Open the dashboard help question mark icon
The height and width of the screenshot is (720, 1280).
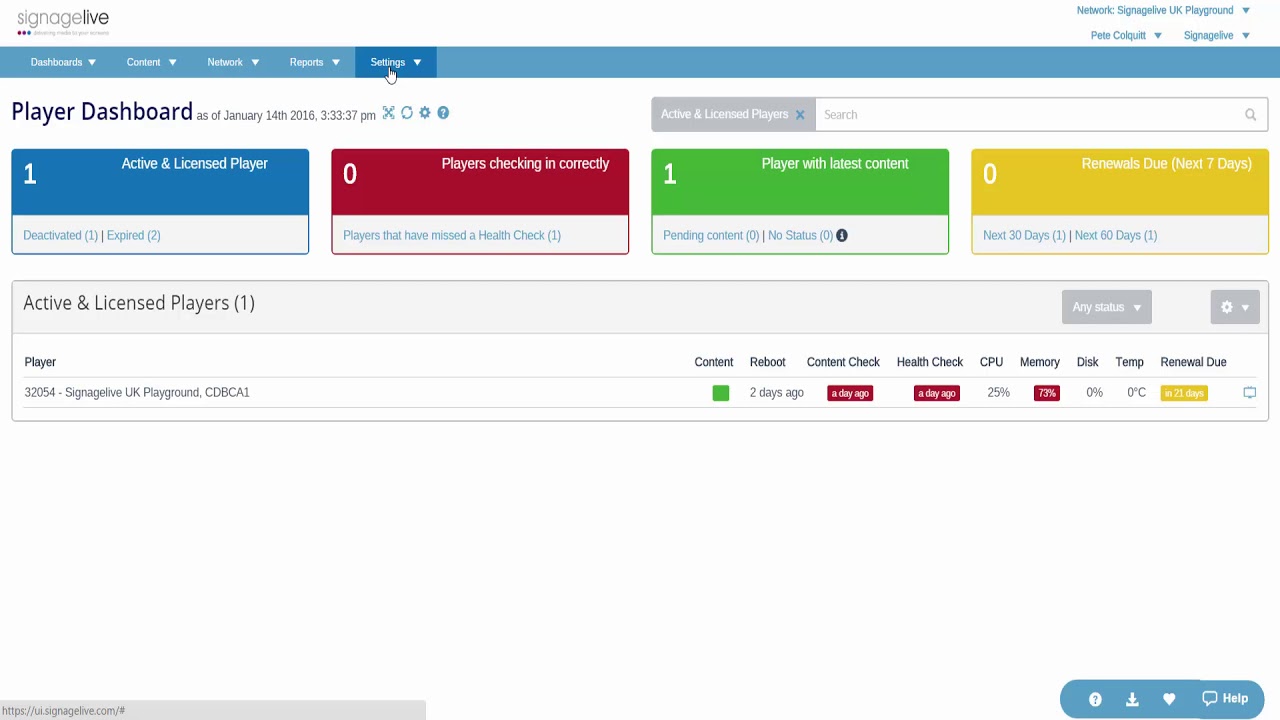point(443,113)
